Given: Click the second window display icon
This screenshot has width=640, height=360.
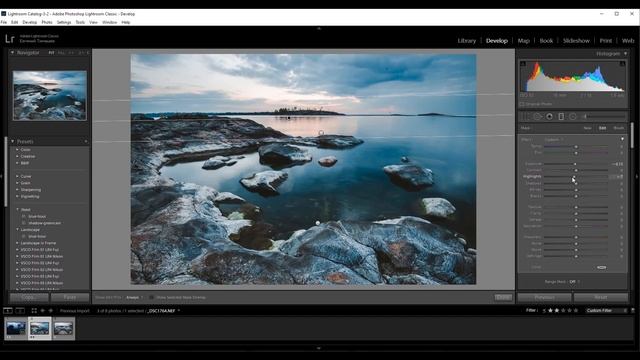Looking at the screenshot, I should [x=20, y=311].
